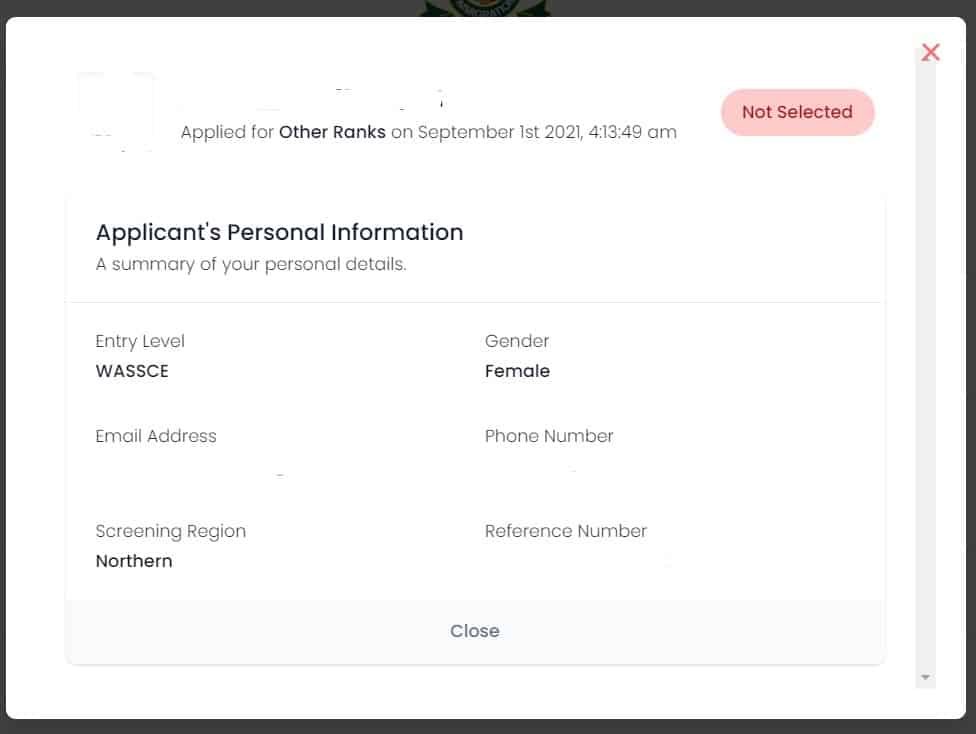Click the Applicant's Personal Information heading
This screenshot has height=734, width=976.
[x=279, y=232]
